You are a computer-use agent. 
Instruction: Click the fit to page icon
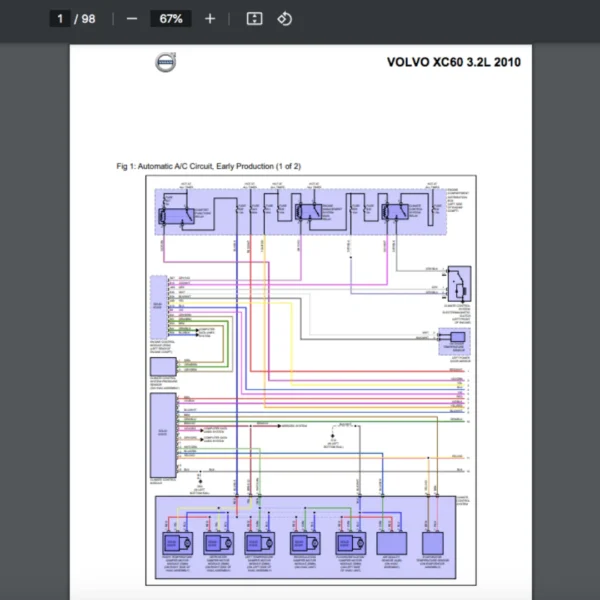point(254,19)
